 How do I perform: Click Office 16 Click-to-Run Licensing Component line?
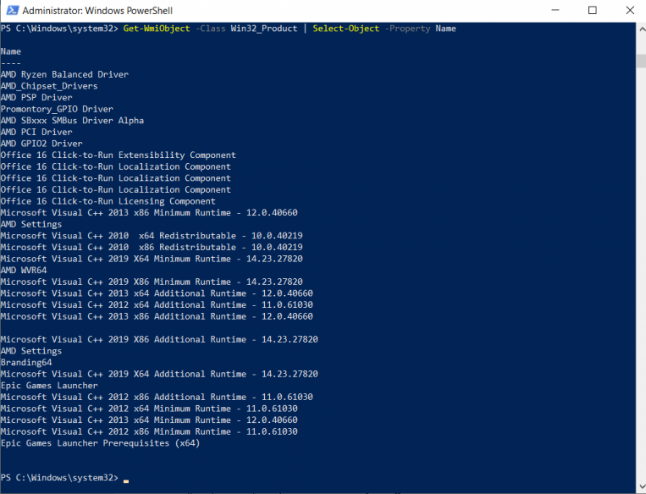(x=108, y=201)
